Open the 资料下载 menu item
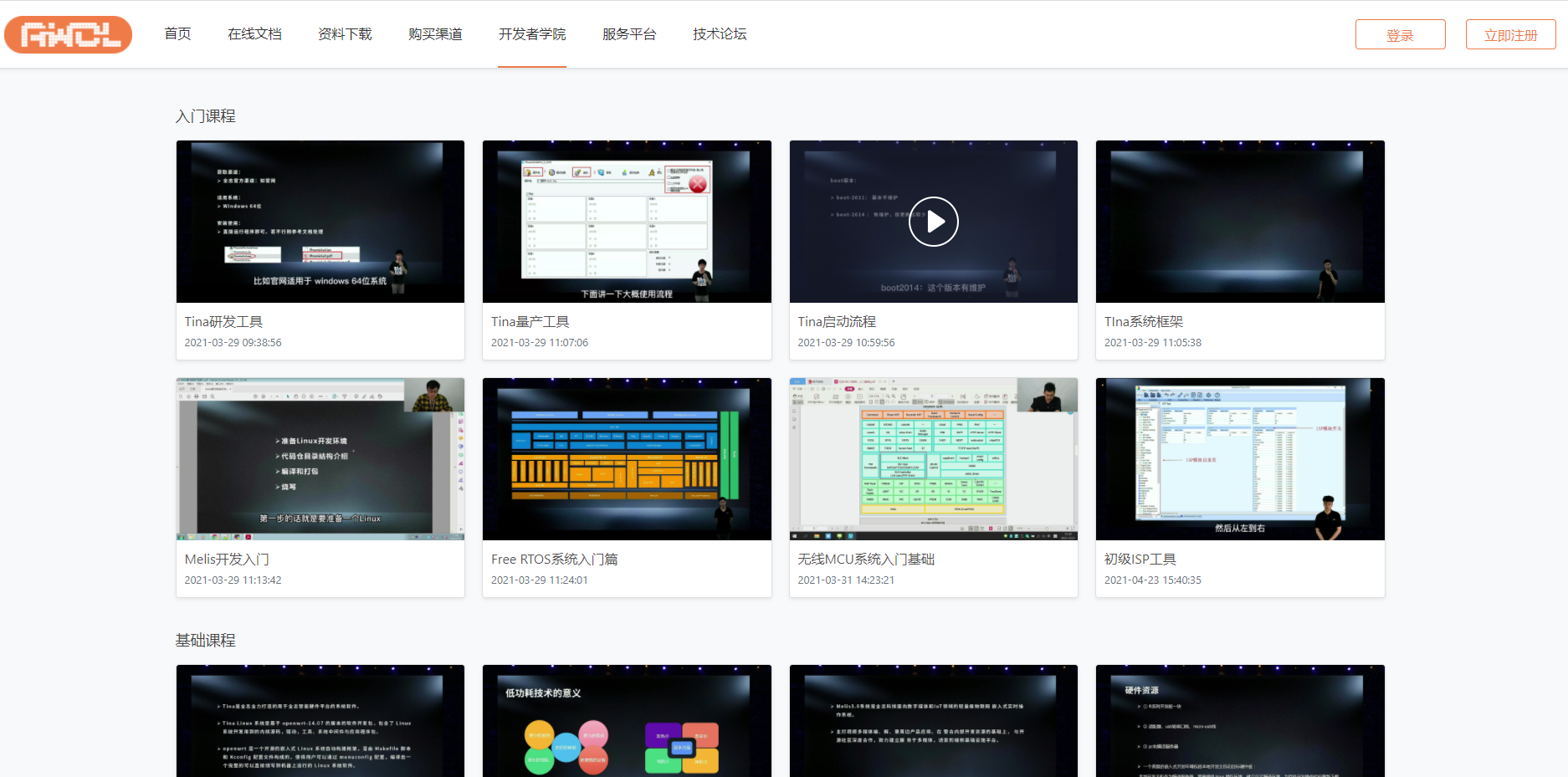Image resolution: width=1568 pixels, height=777 pixels. pyautogui.click(x=345, y=34)
